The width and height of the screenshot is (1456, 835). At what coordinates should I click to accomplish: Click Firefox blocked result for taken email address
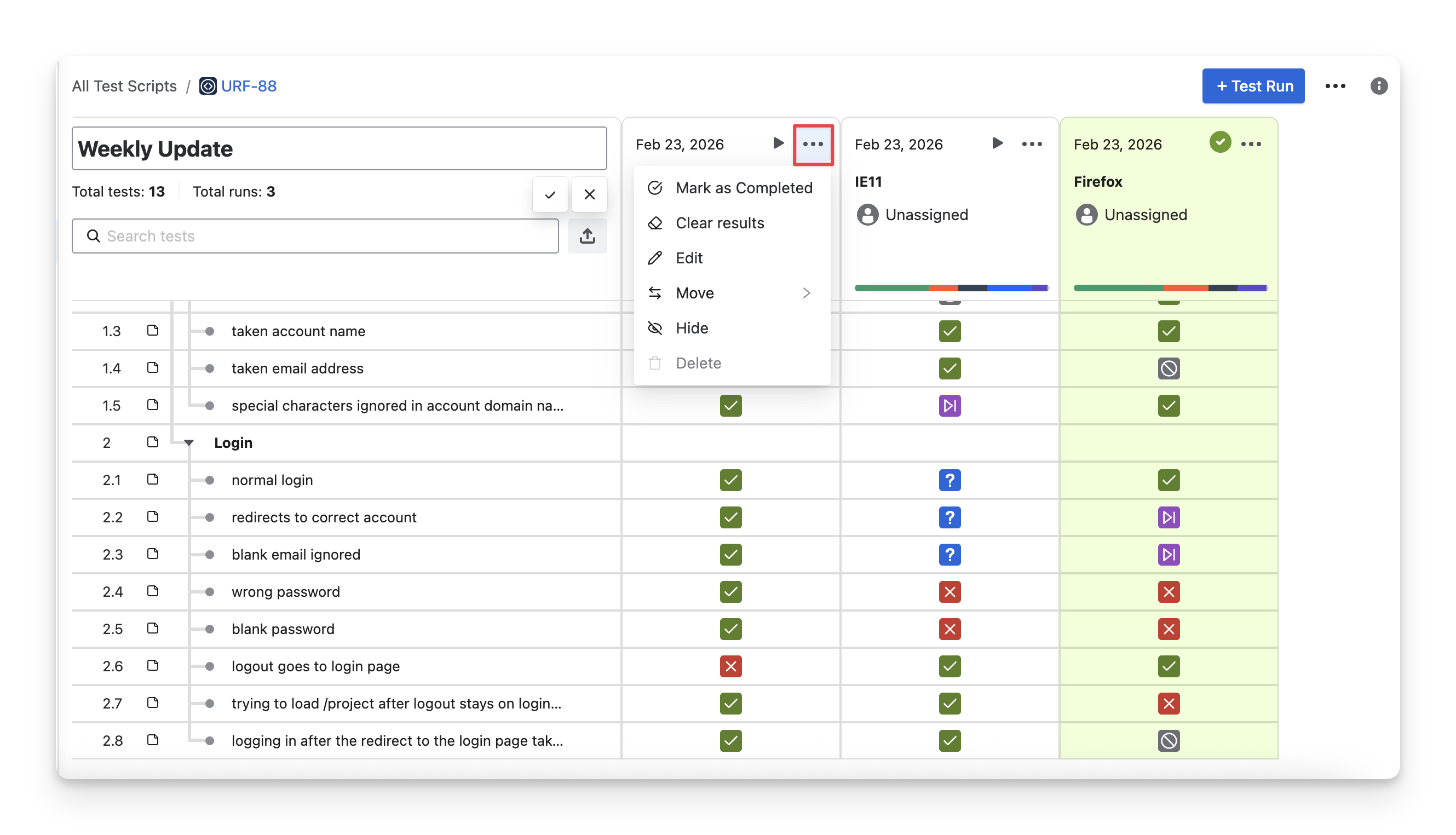click(x=1168, y=368)
